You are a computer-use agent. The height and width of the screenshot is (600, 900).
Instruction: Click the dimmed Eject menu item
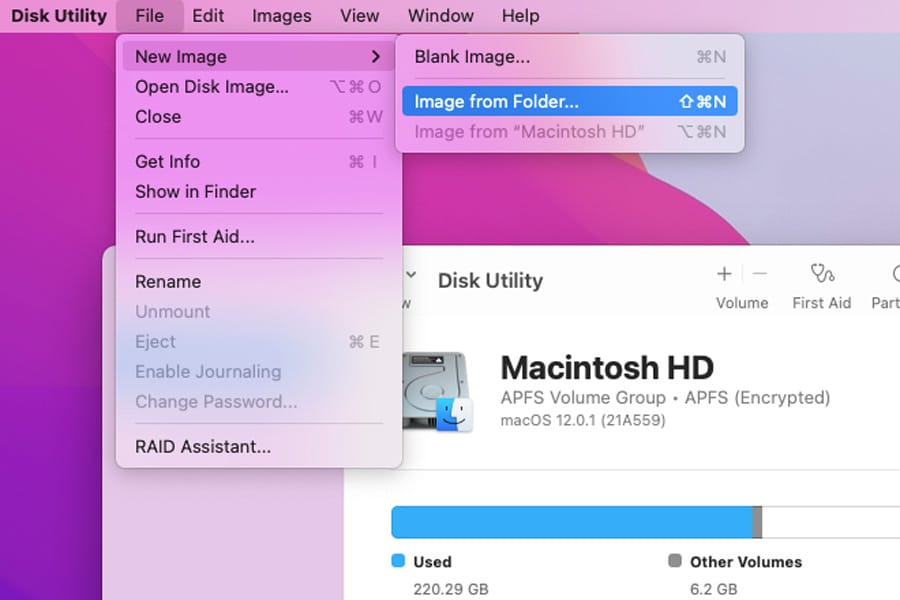(x=258, y=342)
